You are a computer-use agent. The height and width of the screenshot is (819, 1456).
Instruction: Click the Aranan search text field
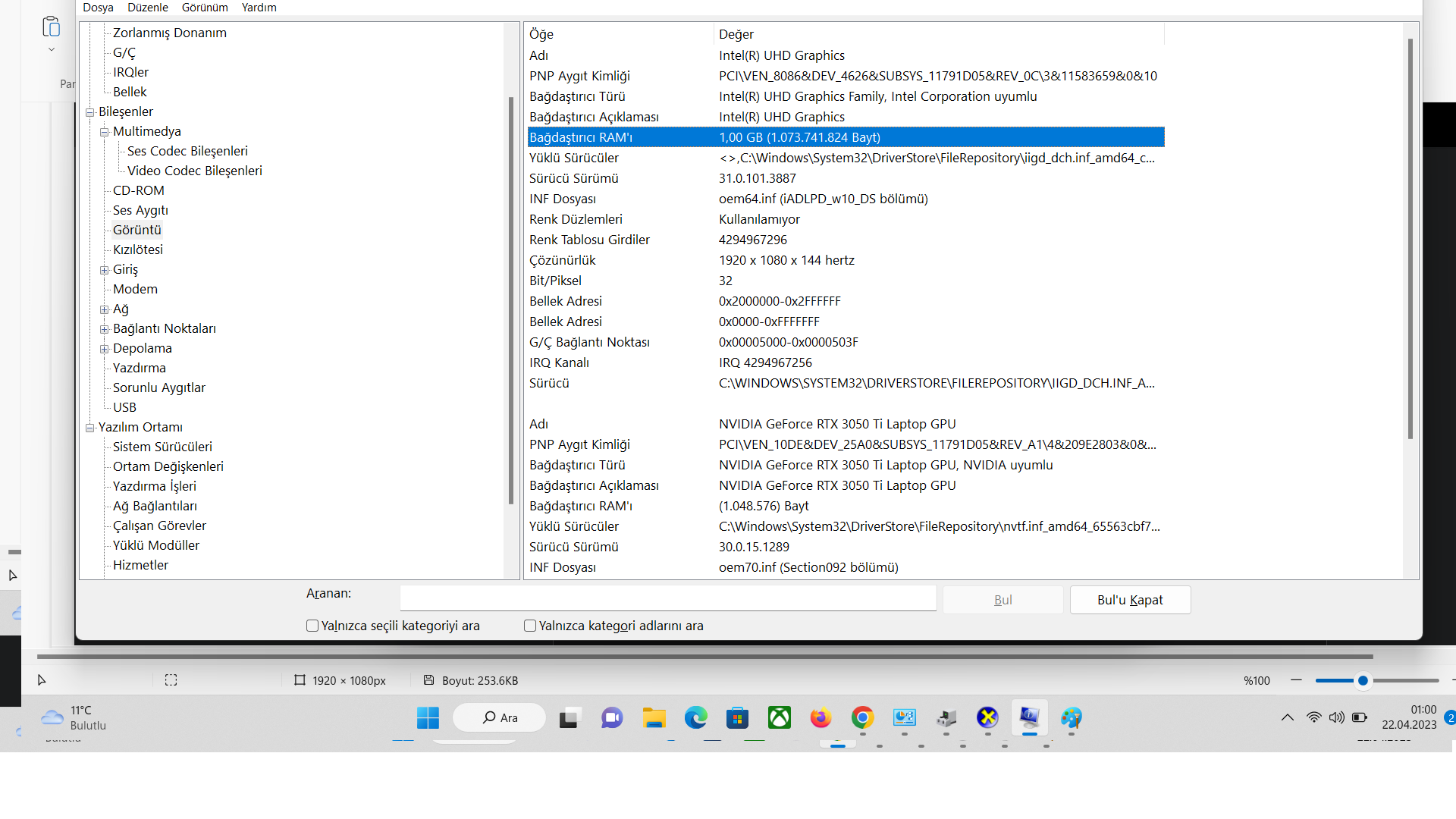pyautogui.click(x=668, y=598)
